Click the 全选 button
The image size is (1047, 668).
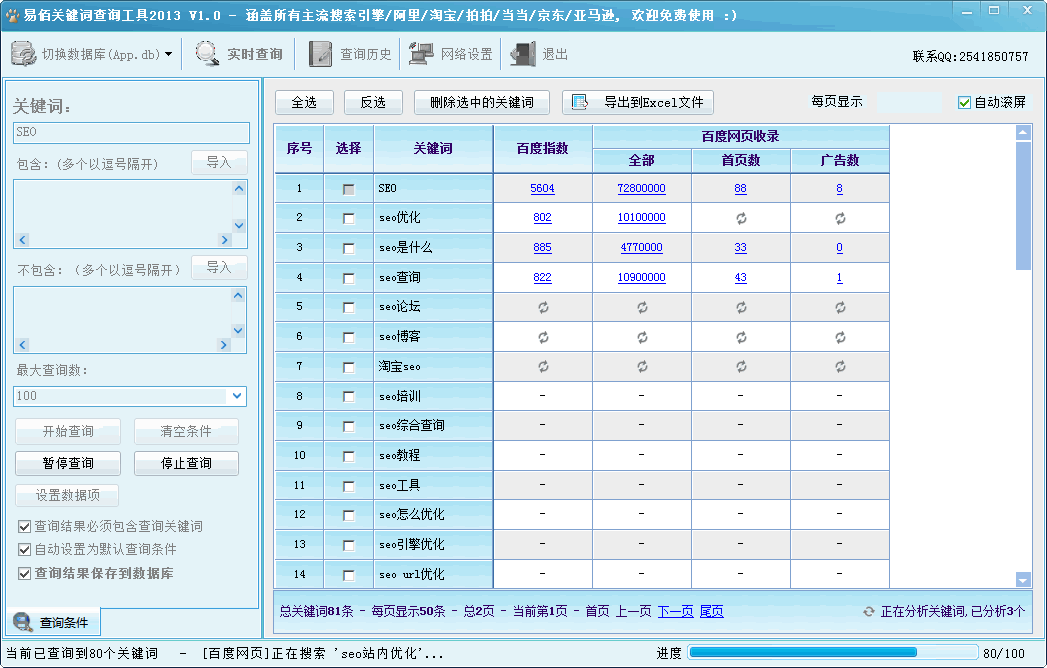(x=304, y=102)
